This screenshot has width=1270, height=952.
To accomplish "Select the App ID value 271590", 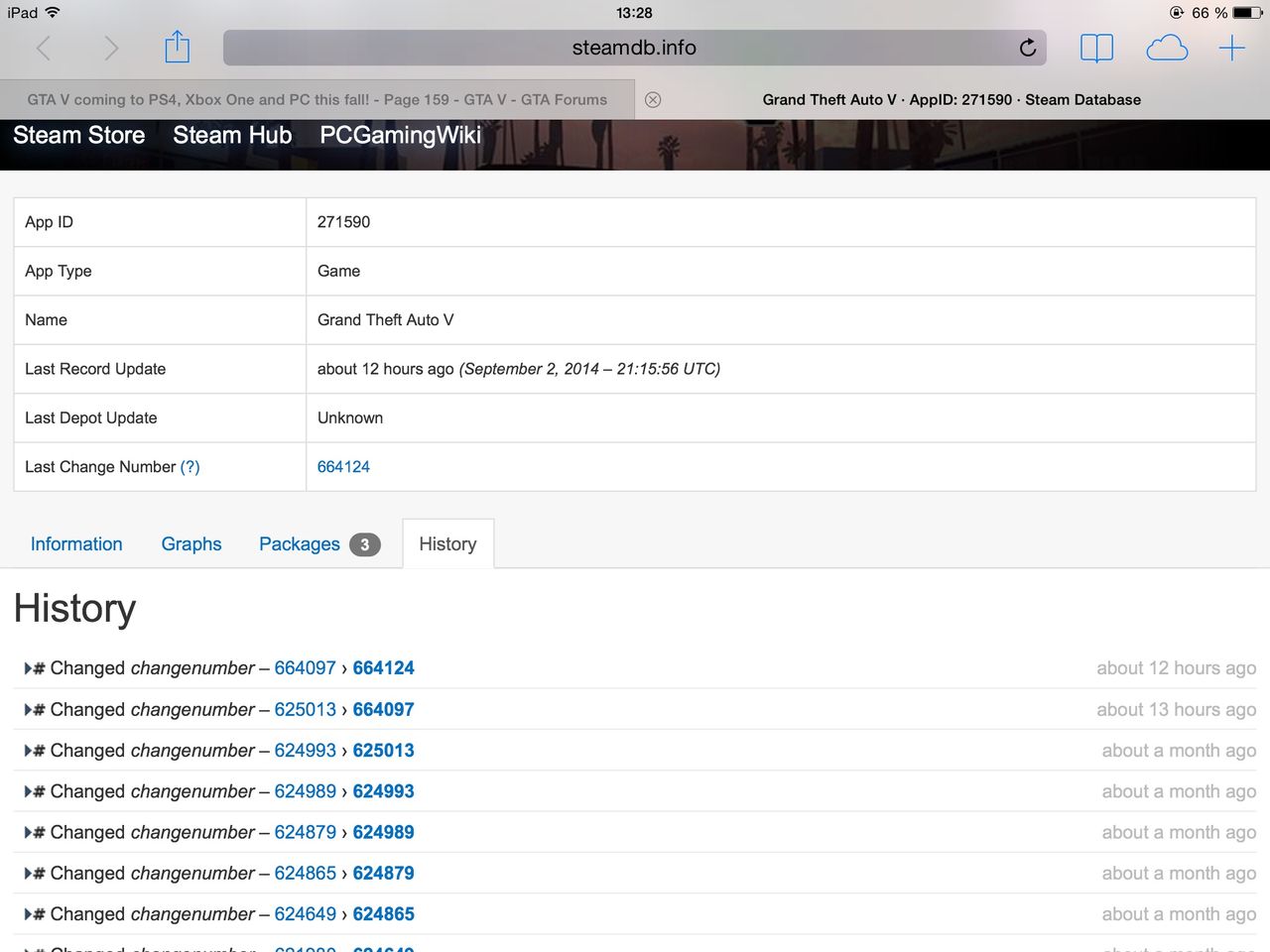I will [343, 222].
